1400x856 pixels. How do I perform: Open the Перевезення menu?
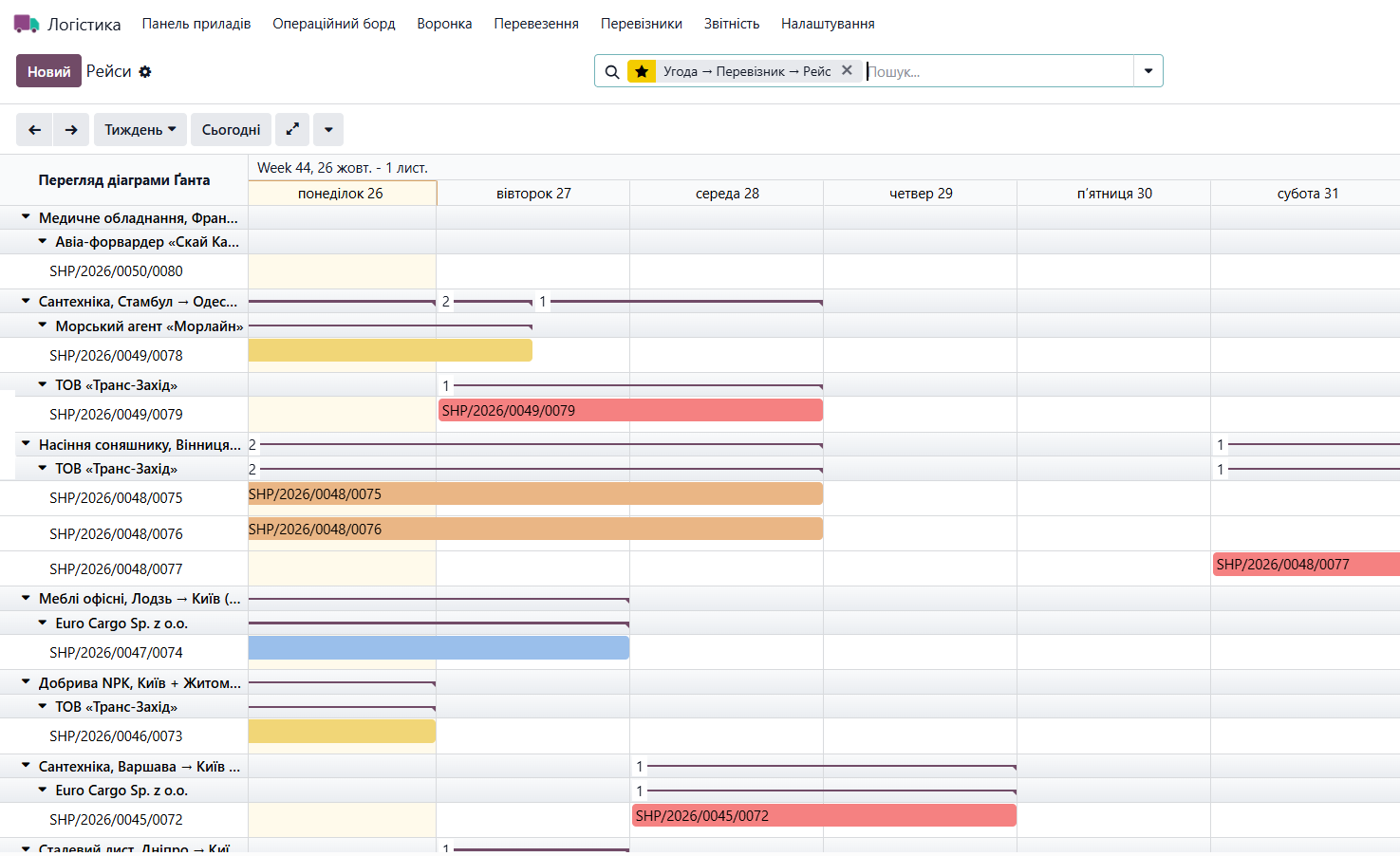pyautogui.click(x=536, y=24)
